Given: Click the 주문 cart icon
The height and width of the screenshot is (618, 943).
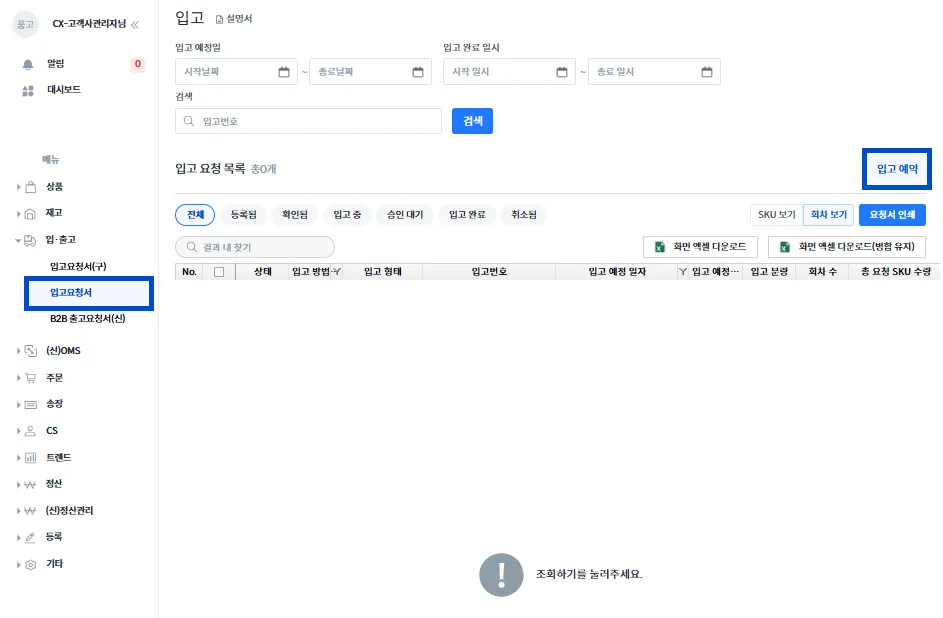Looking at the screenshot, I should 31,378.
